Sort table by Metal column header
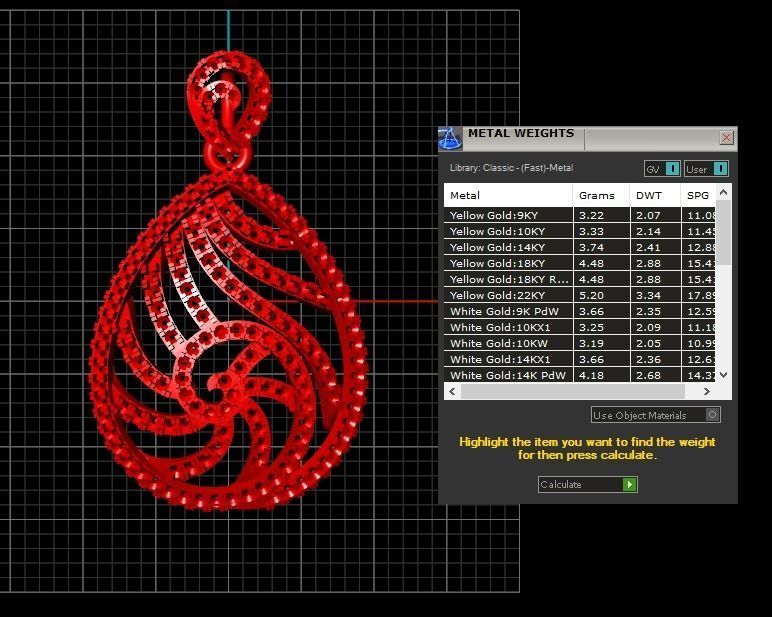 pos(508,195)
